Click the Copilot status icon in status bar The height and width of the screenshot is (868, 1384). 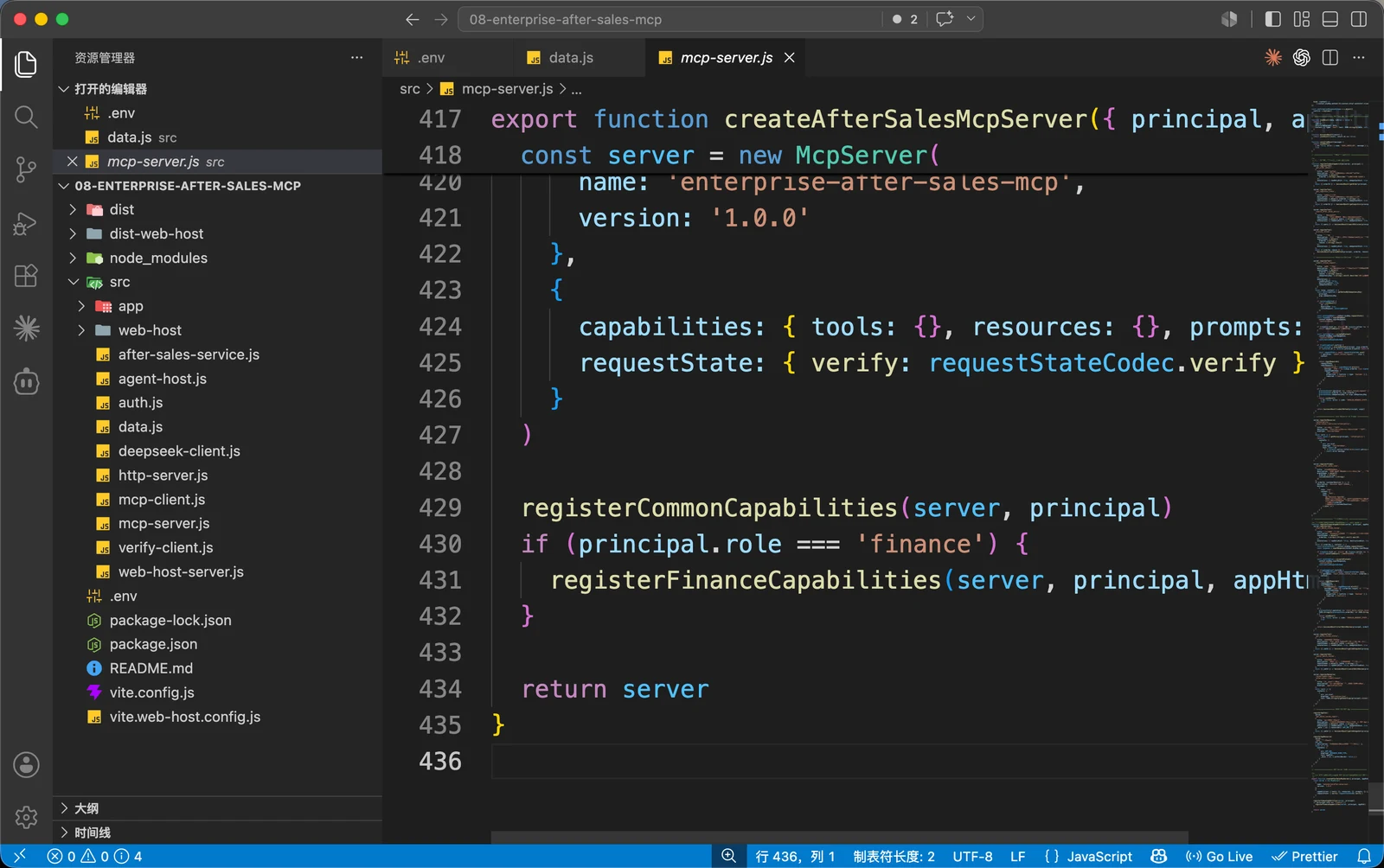pyautogui.click(x=1159, y=856)
